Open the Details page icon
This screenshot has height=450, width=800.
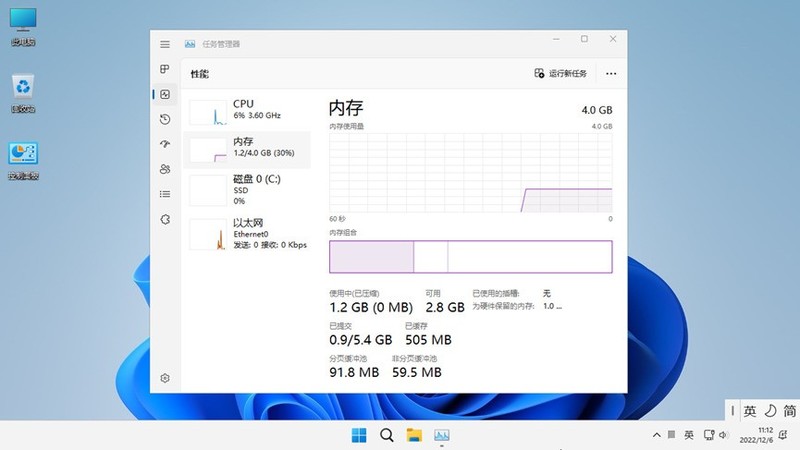pos(165,194)
